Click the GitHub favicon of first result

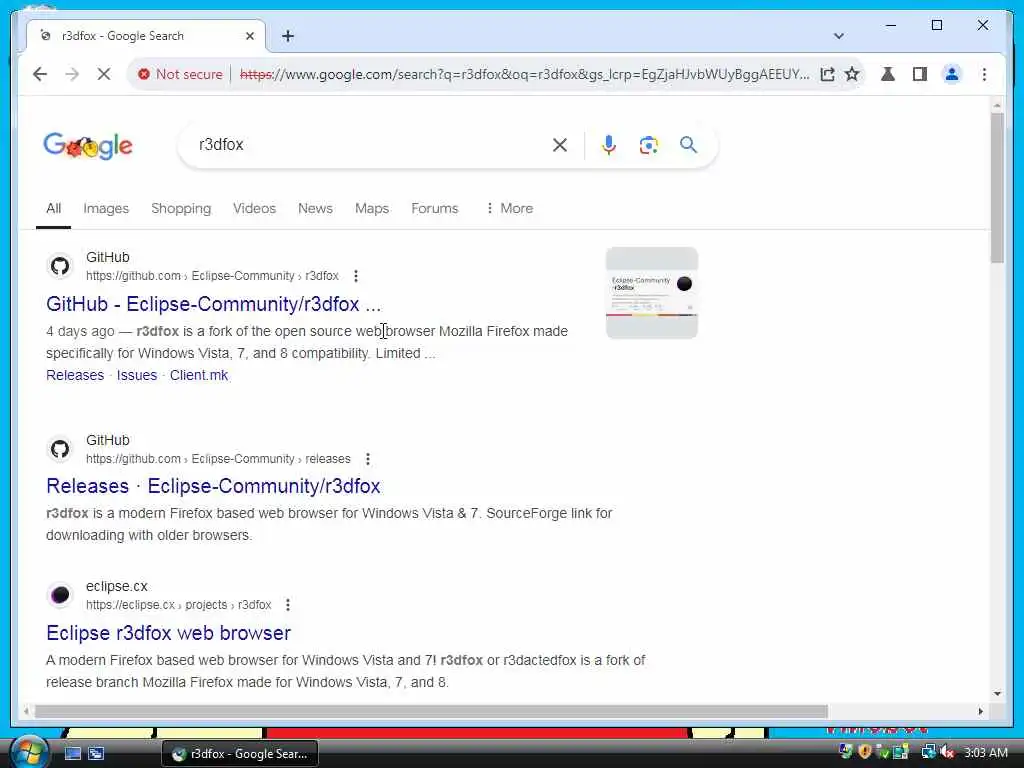pos(60,266)
